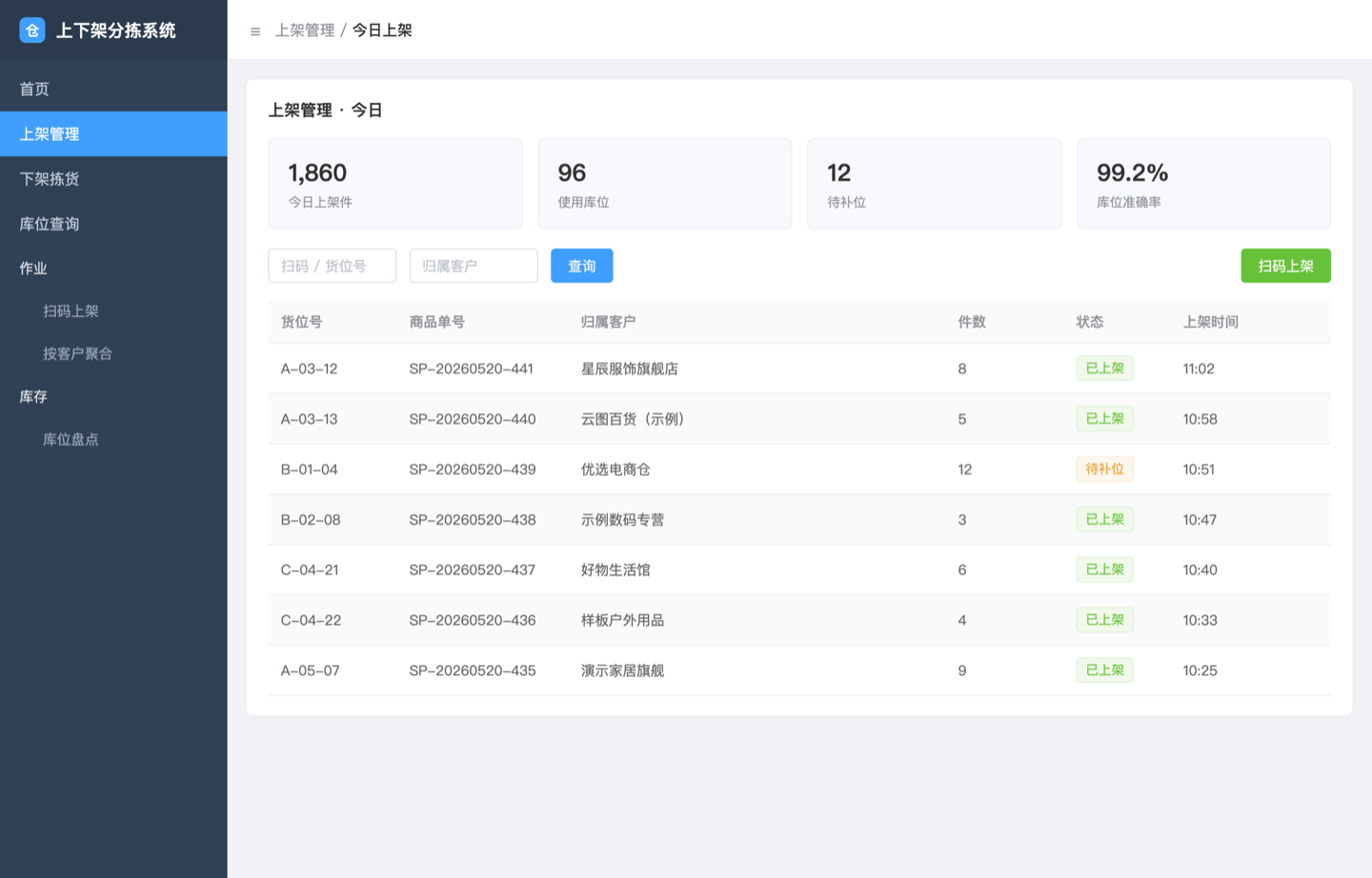Open 按客户聚合 submenu item
1372x878 pixels.
[113, 354]
